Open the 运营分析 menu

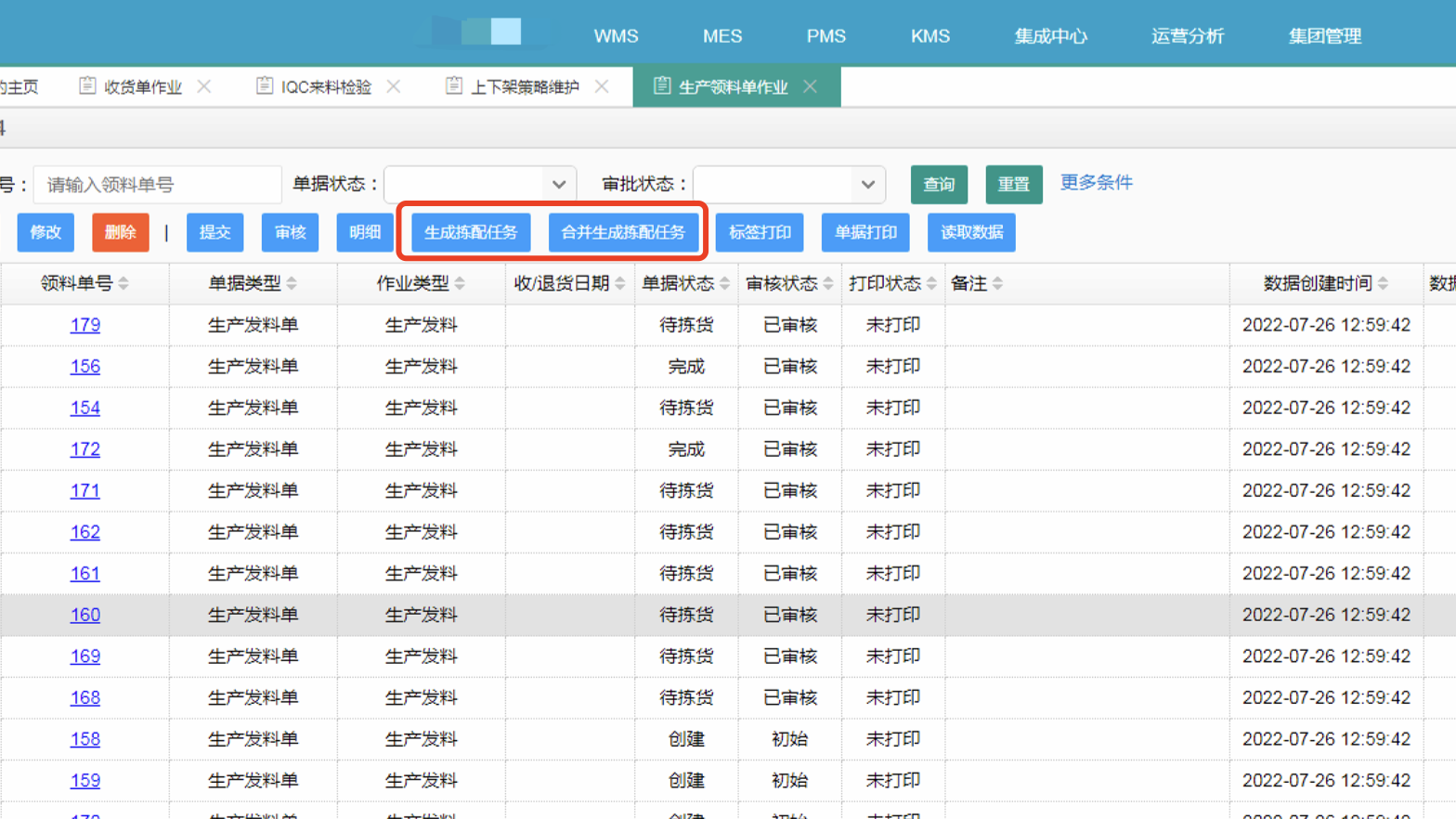1187,36
